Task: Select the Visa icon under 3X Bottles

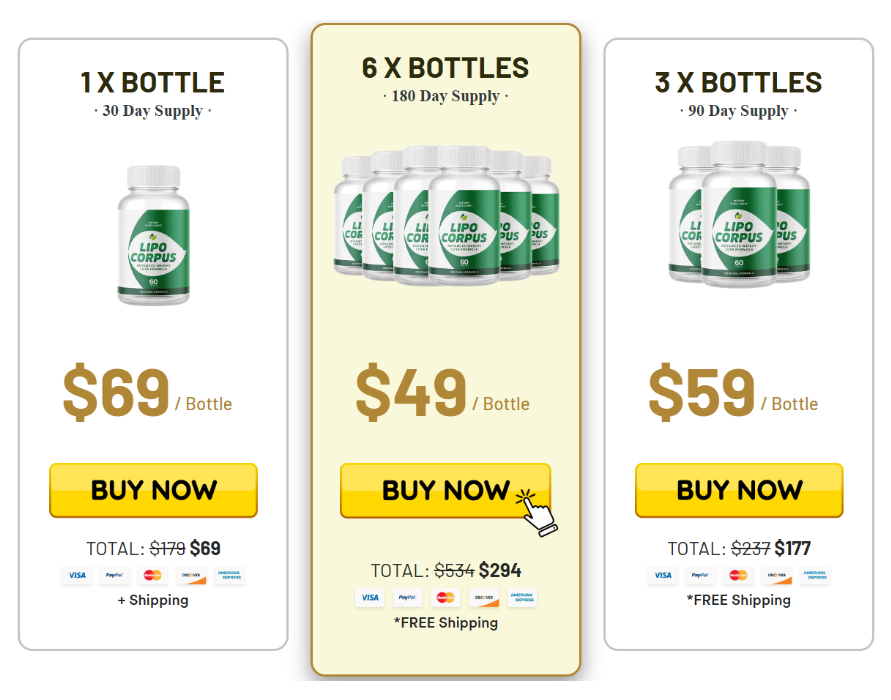Action: [662, 575]
